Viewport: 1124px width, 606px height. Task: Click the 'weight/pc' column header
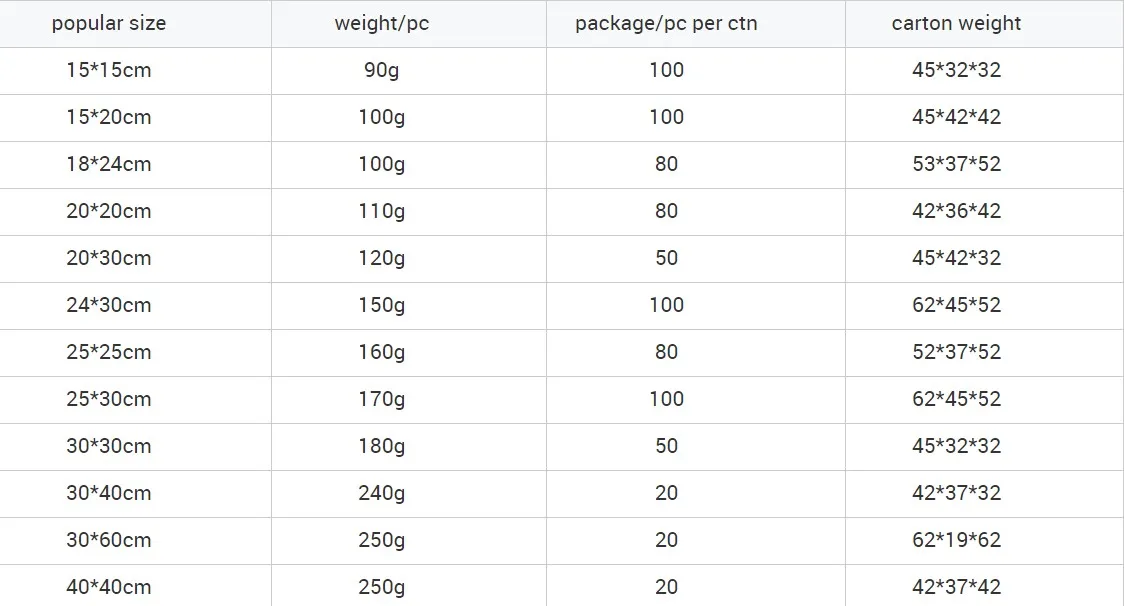(381, 23)
